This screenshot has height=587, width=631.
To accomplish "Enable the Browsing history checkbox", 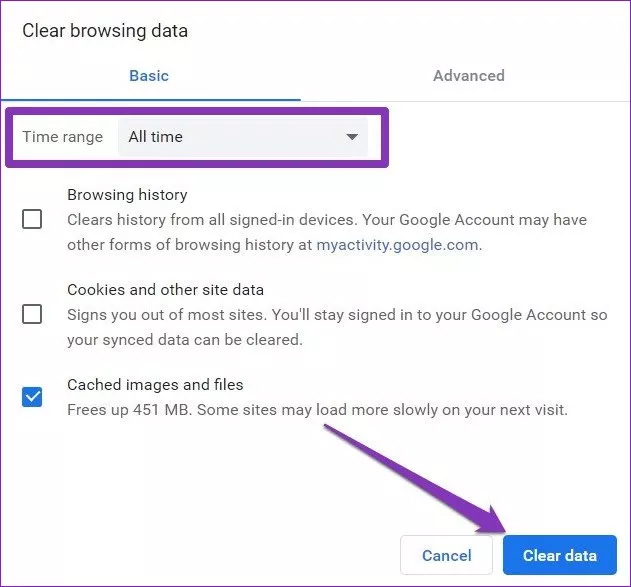I will 32,219.
